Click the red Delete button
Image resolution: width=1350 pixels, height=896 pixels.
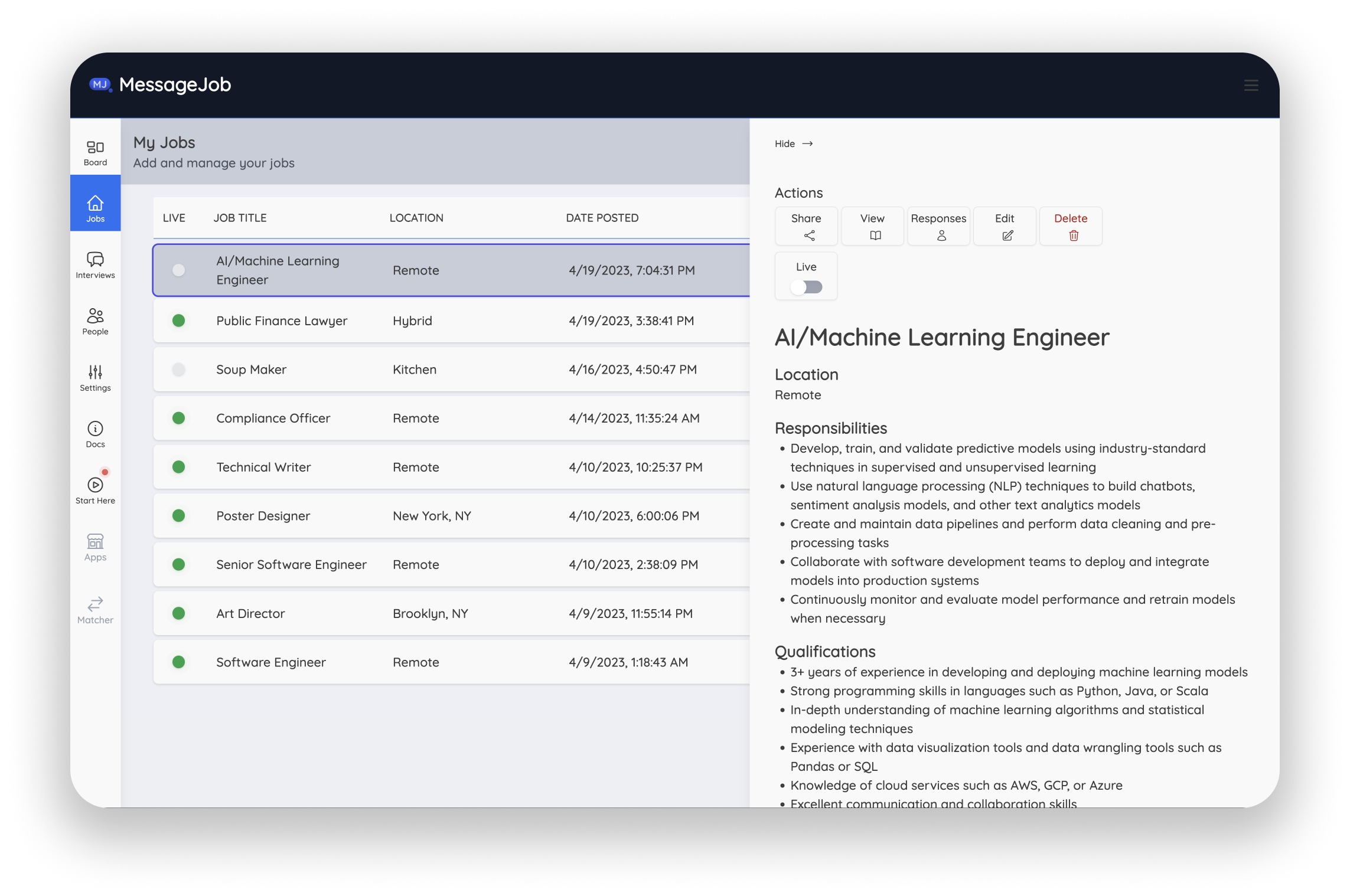tap(1071, 226)
